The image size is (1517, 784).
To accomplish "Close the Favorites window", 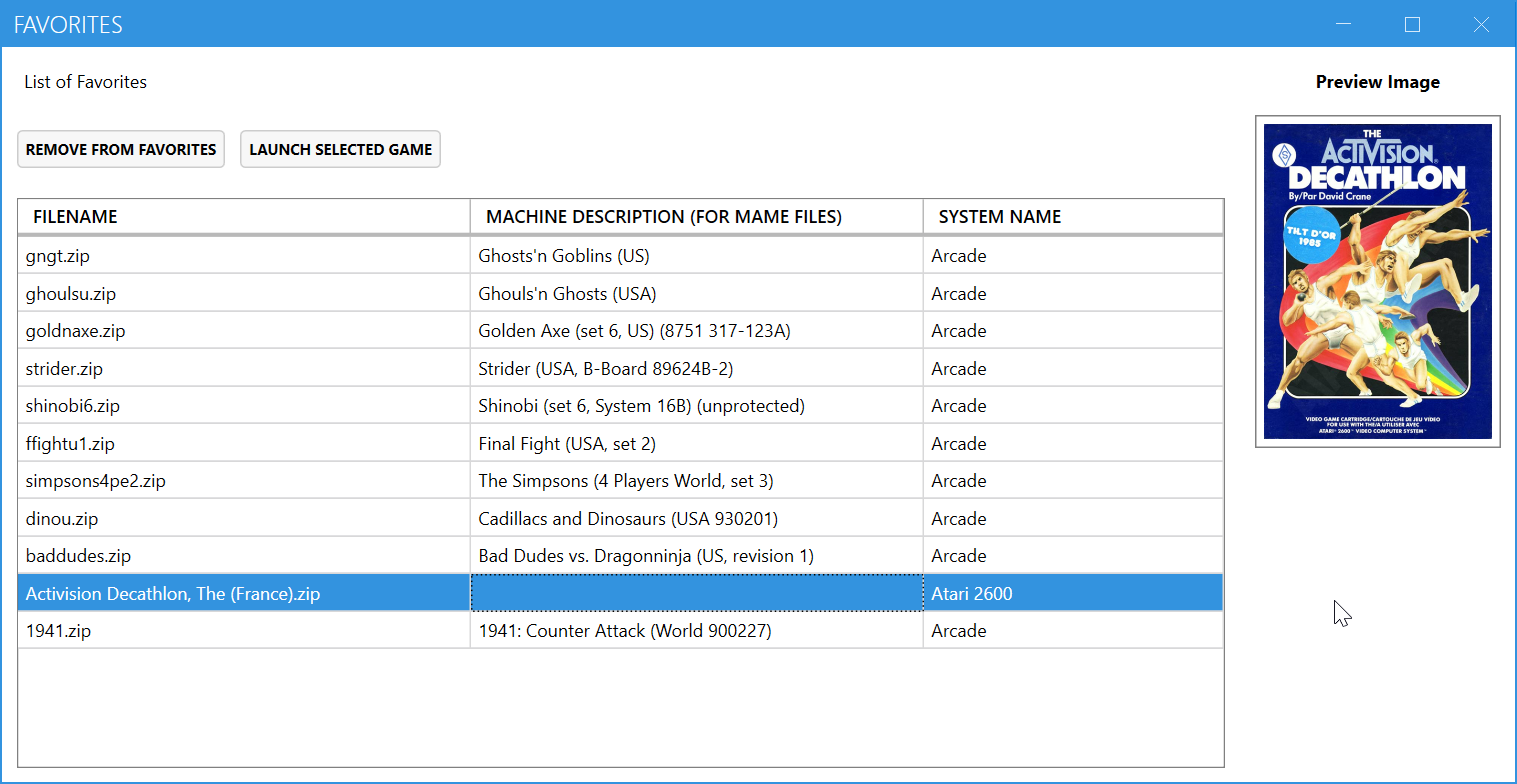I will [1482, 24].
